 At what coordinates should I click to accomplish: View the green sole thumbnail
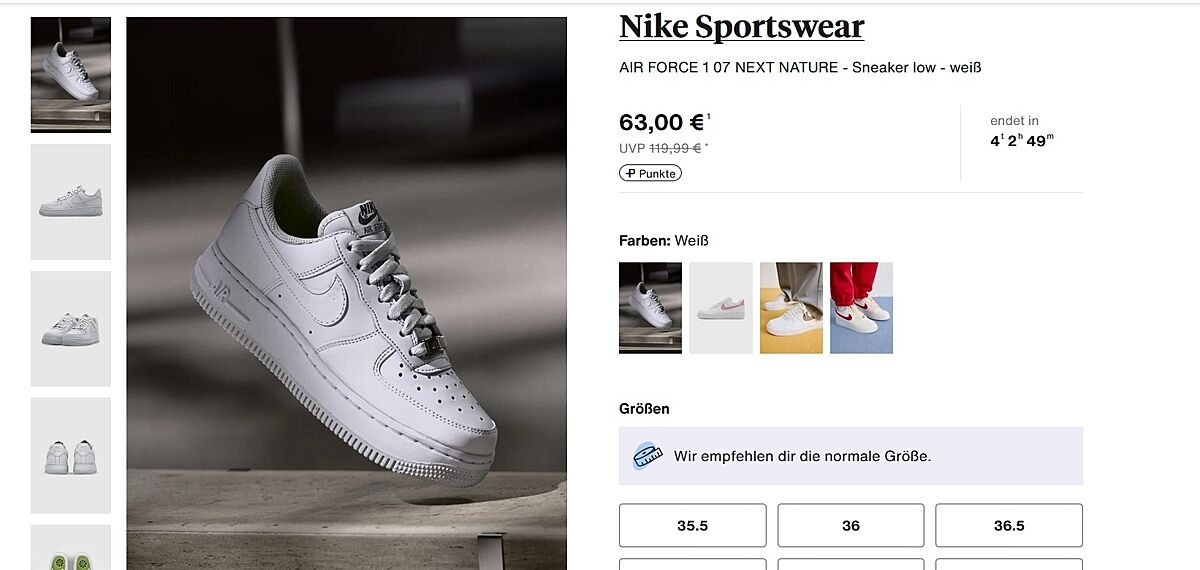(71, 547)
